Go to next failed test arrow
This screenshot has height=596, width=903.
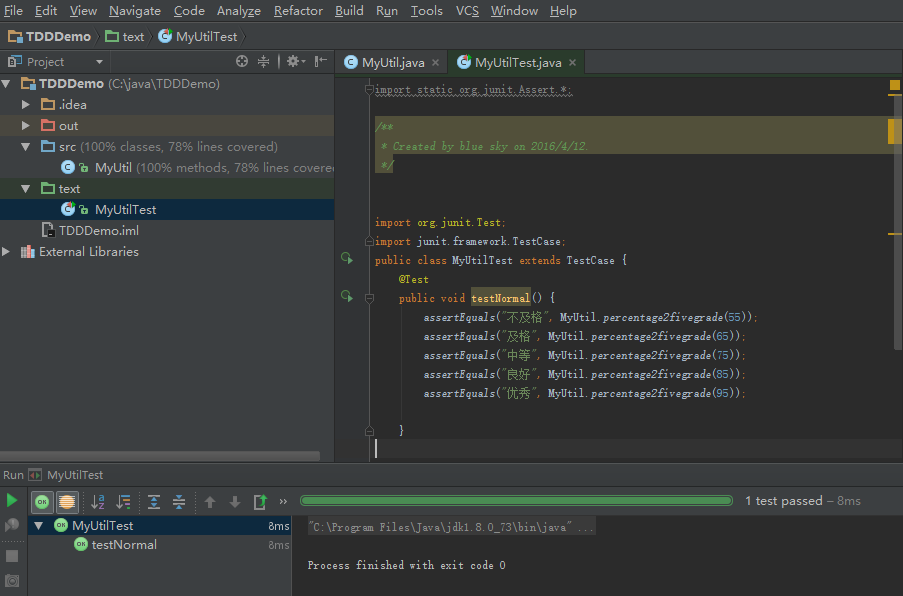tap(235, 502)
